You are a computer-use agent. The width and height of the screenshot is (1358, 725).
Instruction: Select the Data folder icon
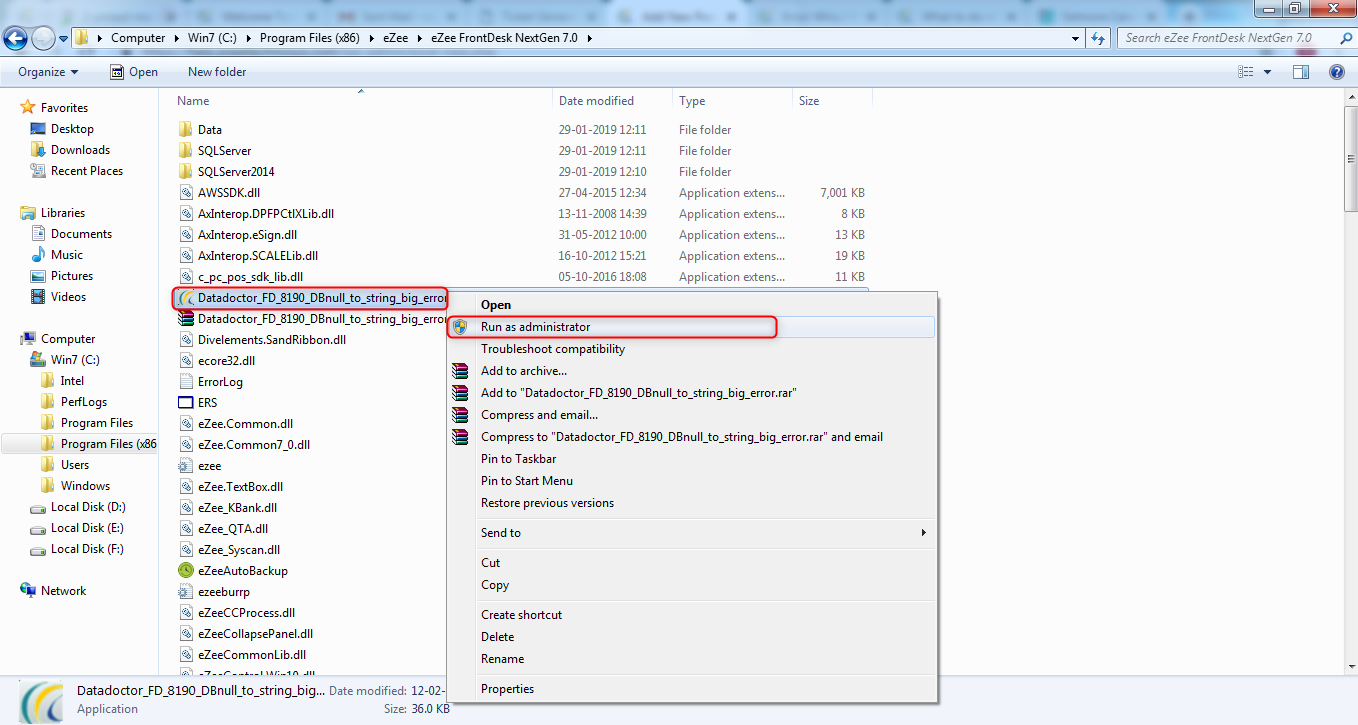[x=185, y=130]
